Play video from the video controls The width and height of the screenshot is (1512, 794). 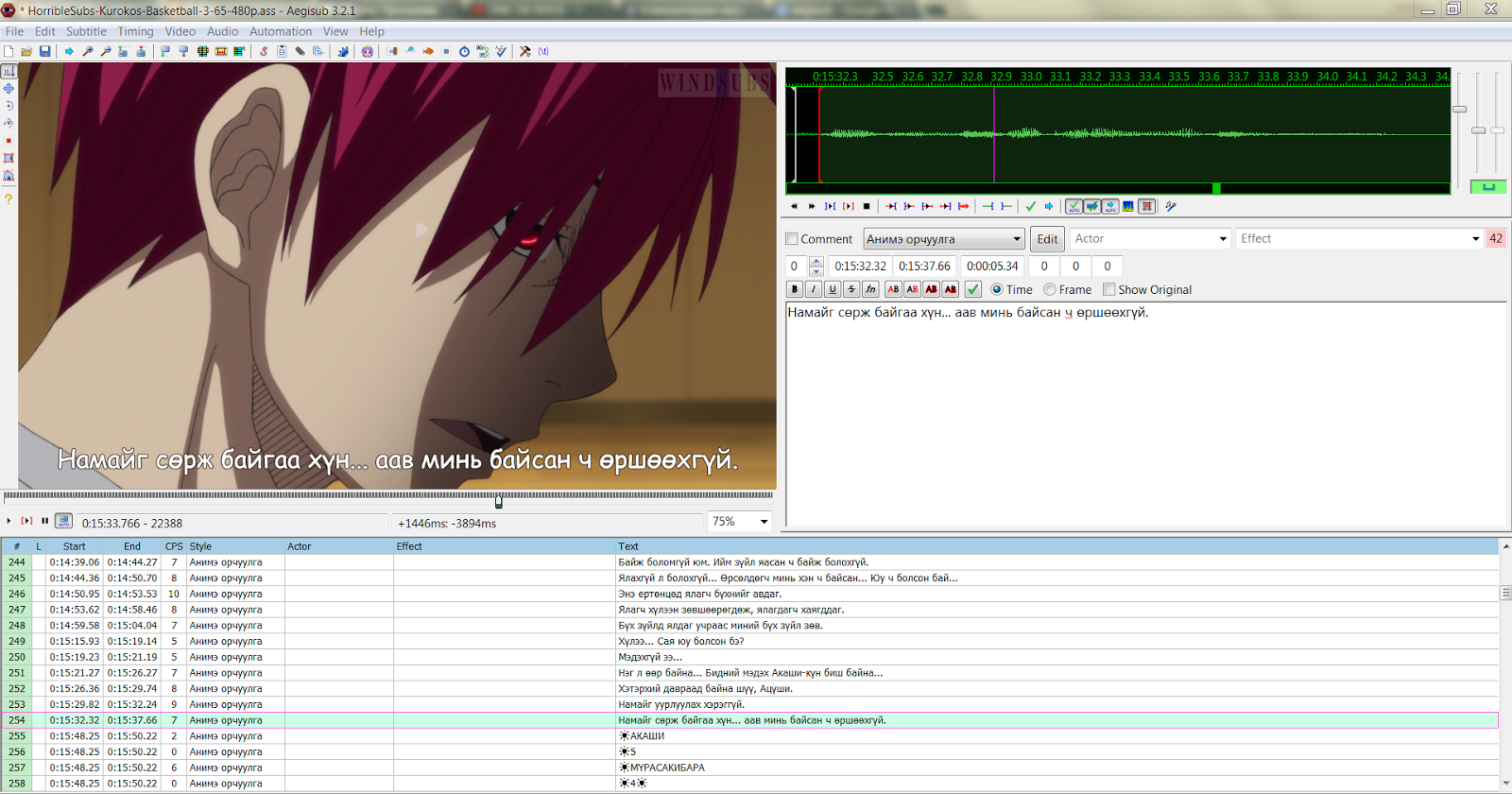click(9, 521)
